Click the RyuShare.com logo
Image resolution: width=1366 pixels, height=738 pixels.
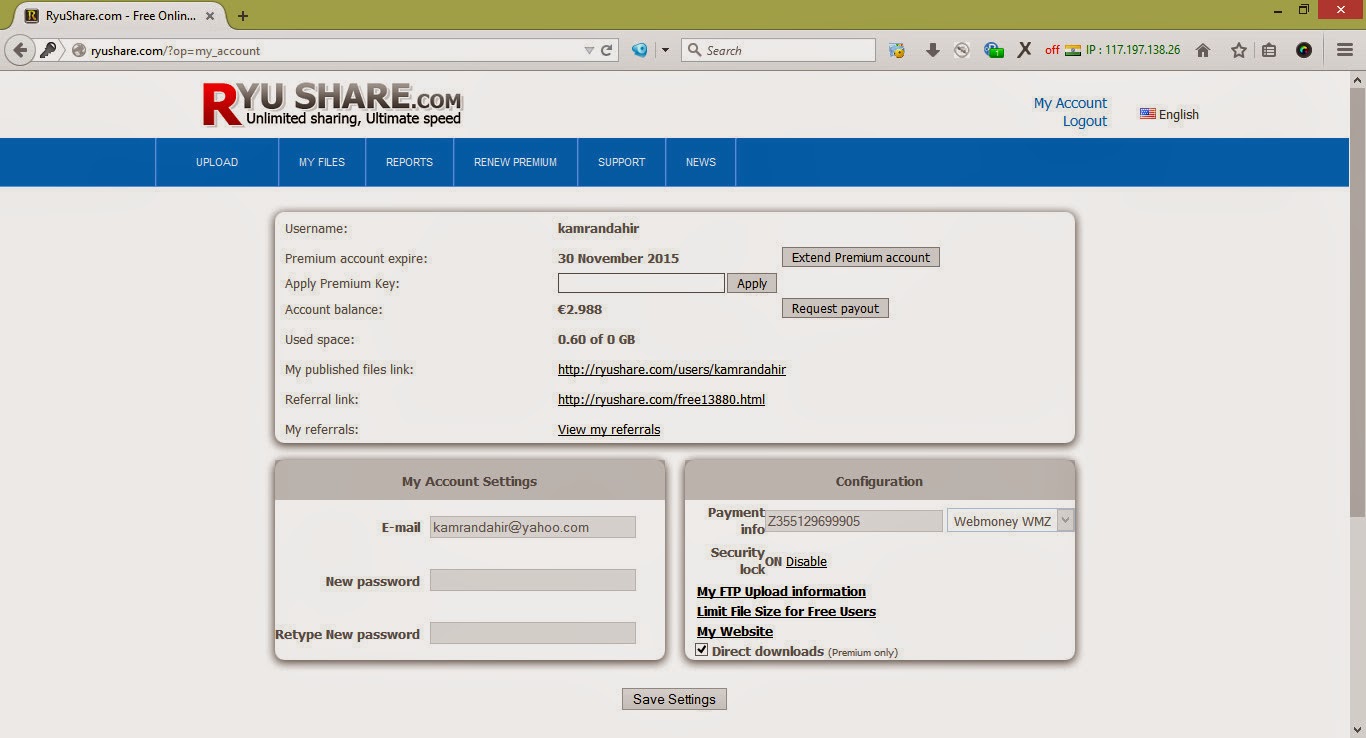coord(333,104)
